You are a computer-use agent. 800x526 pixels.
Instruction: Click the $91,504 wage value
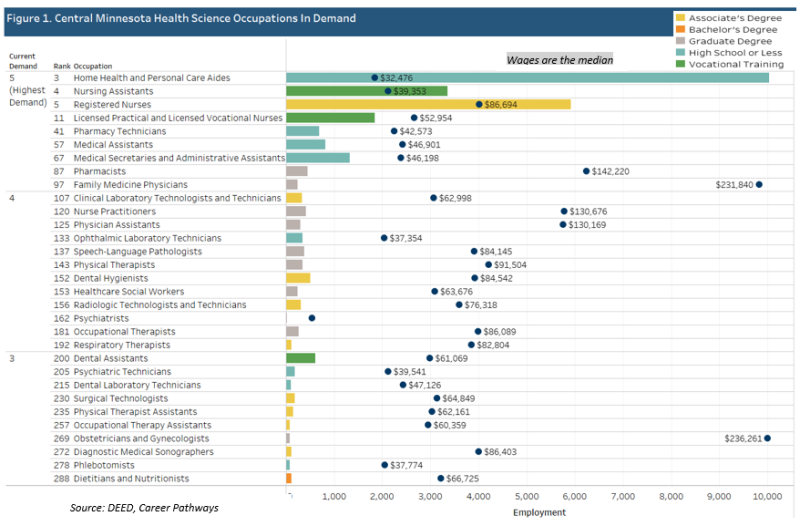510,264
